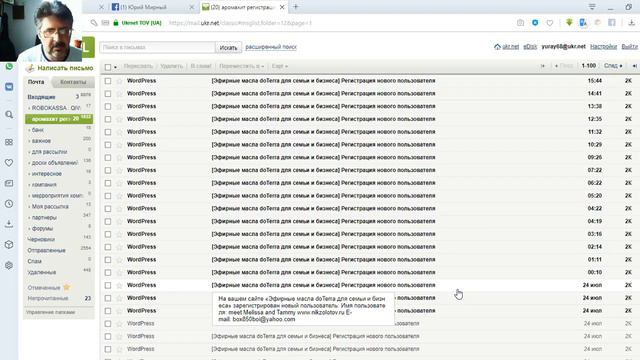This screenshot has height=360, width=640.
Task: Star the WordPress email from 15:44
Action: (120, 81)
